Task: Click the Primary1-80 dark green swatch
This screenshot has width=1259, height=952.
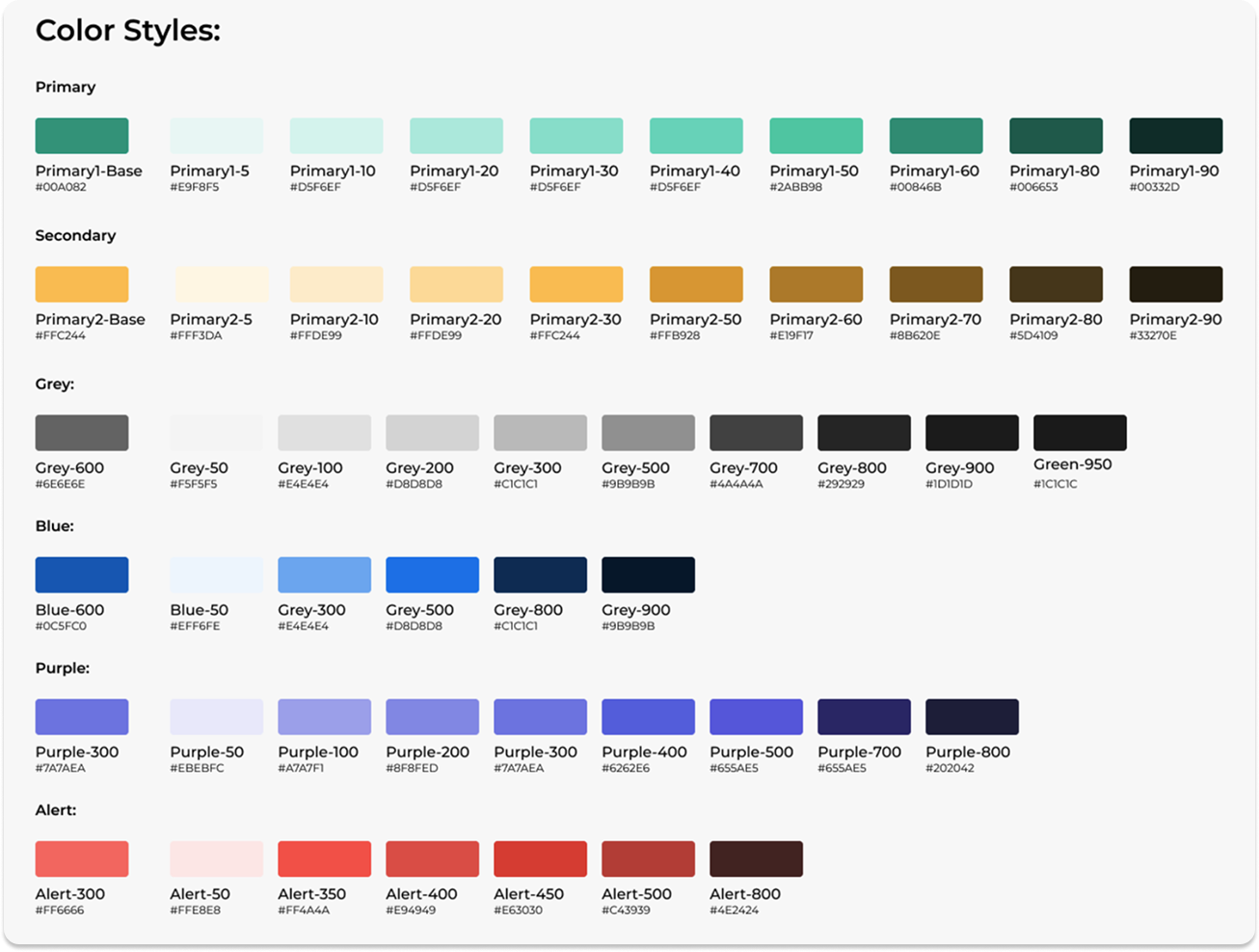Action: 1056,136
